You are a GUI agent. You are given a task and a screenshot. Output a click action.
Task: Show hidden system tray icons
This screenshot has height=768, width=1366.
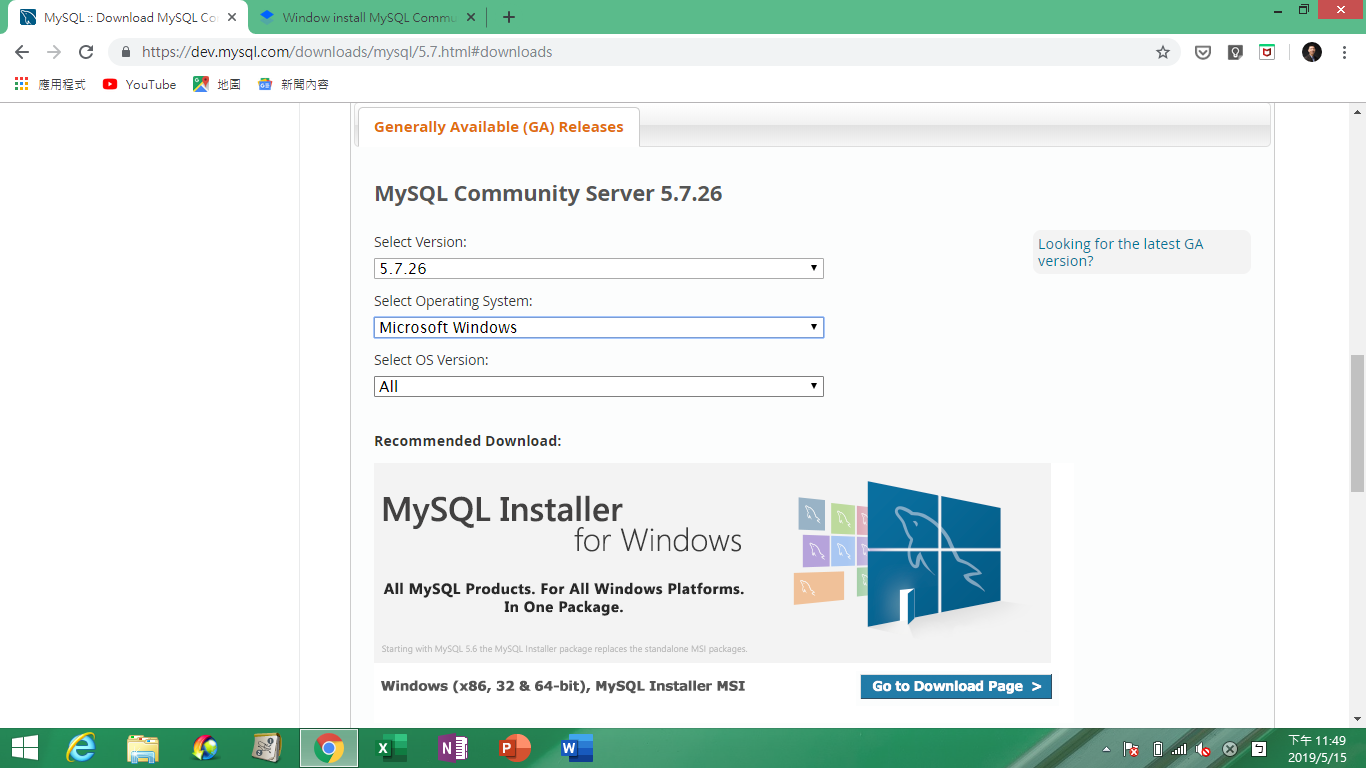coord(1107,749)
